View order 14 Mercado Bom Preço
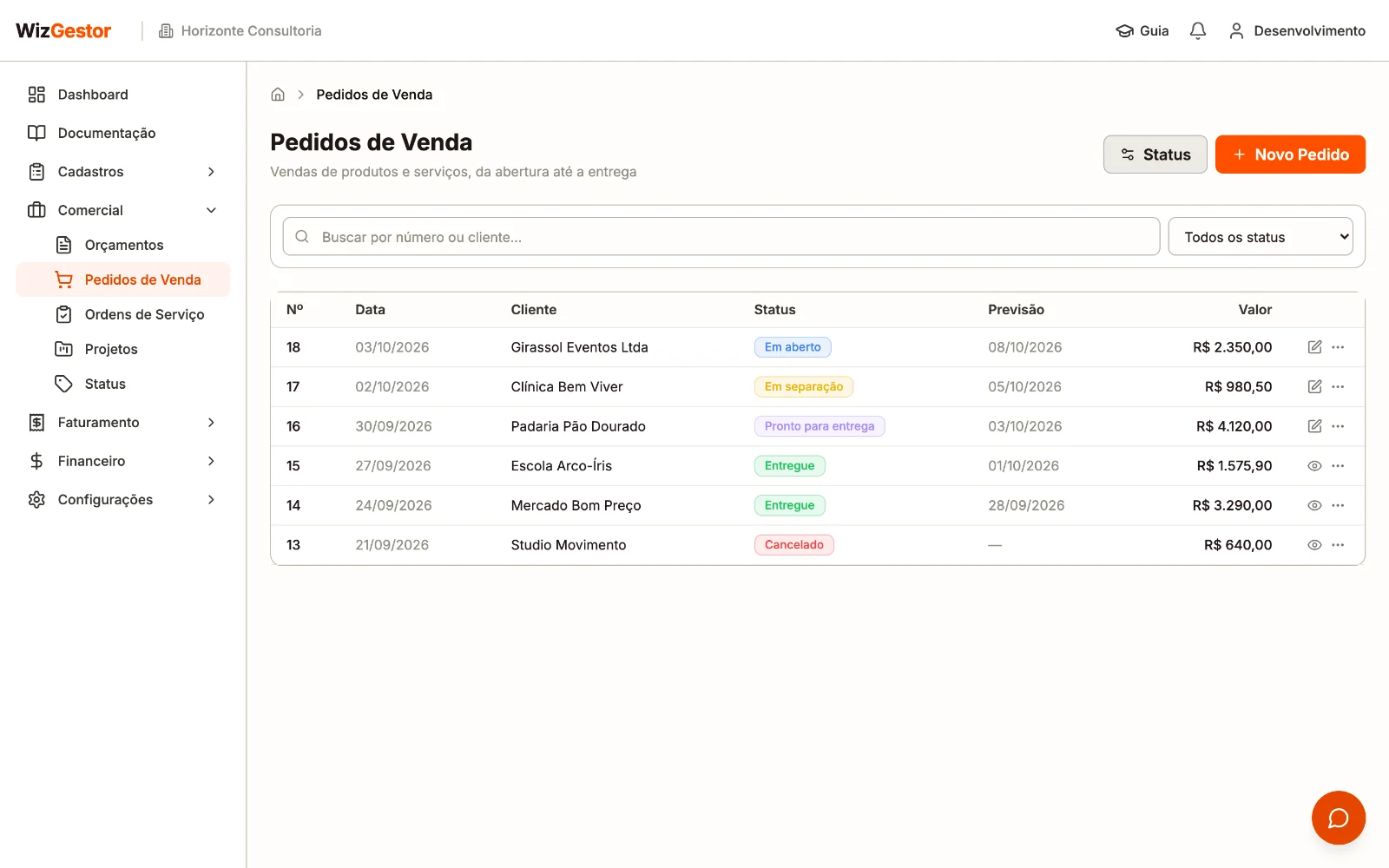Screen dimensions: 1389x868 [1314, 505]
